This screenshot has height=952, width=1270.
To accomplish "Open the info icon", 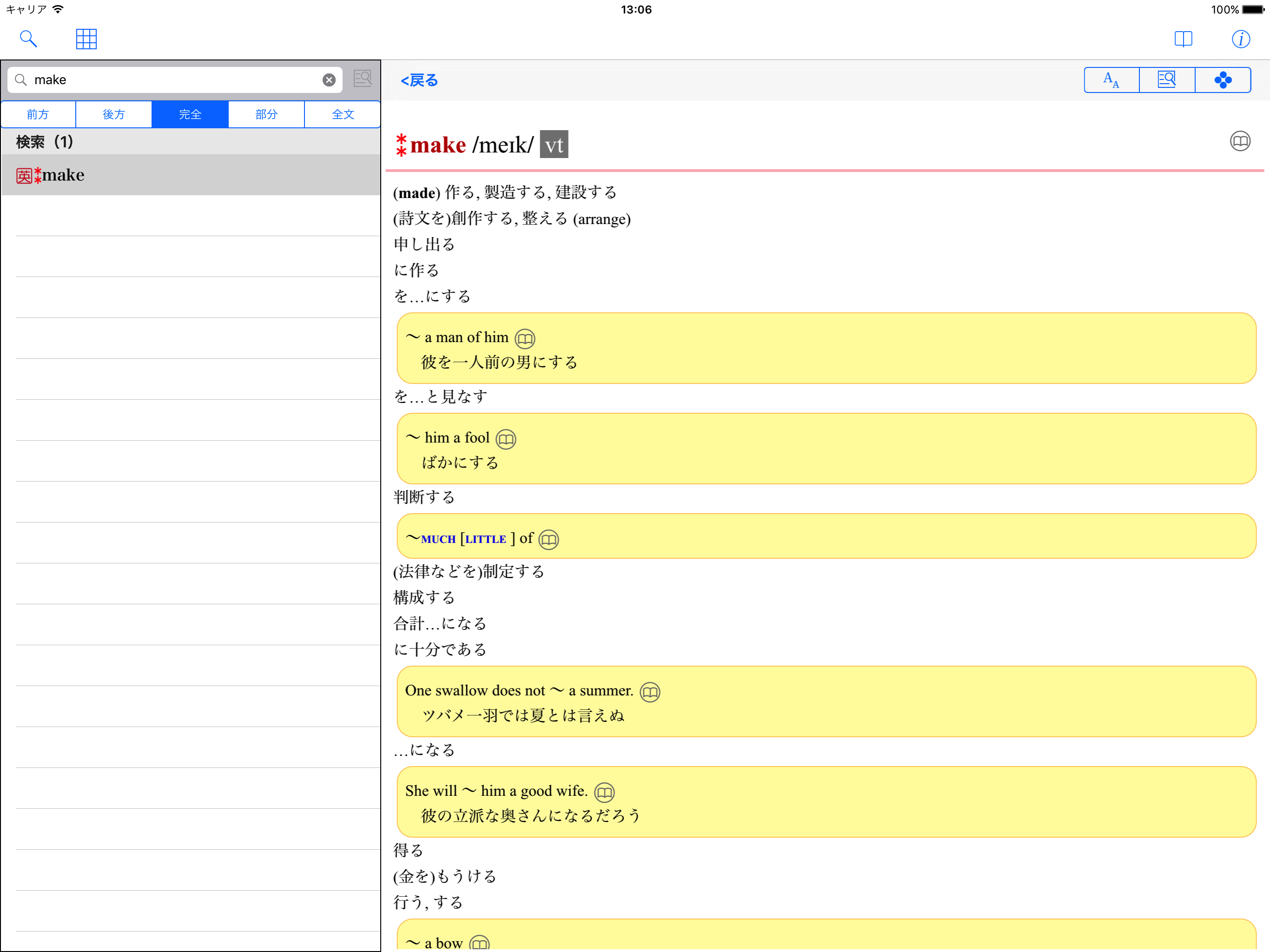I will click(1240, 39).
